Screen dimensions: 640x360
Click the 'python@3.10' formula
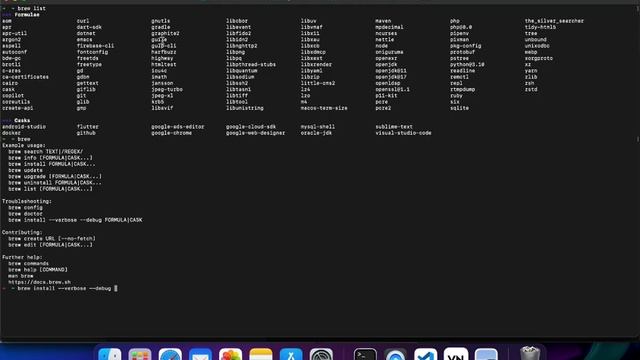pos(467,64)
